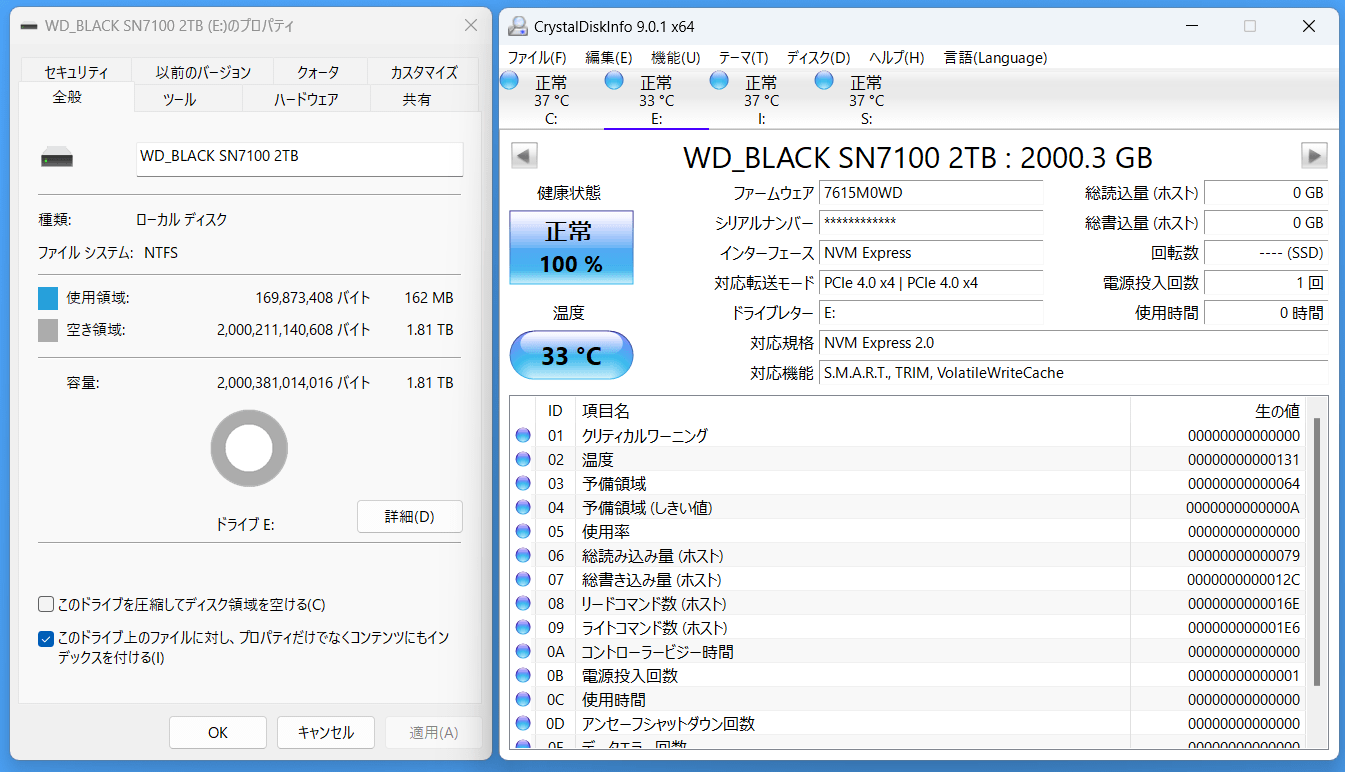Click the 項目名 column header

click(x=853, y=411)
